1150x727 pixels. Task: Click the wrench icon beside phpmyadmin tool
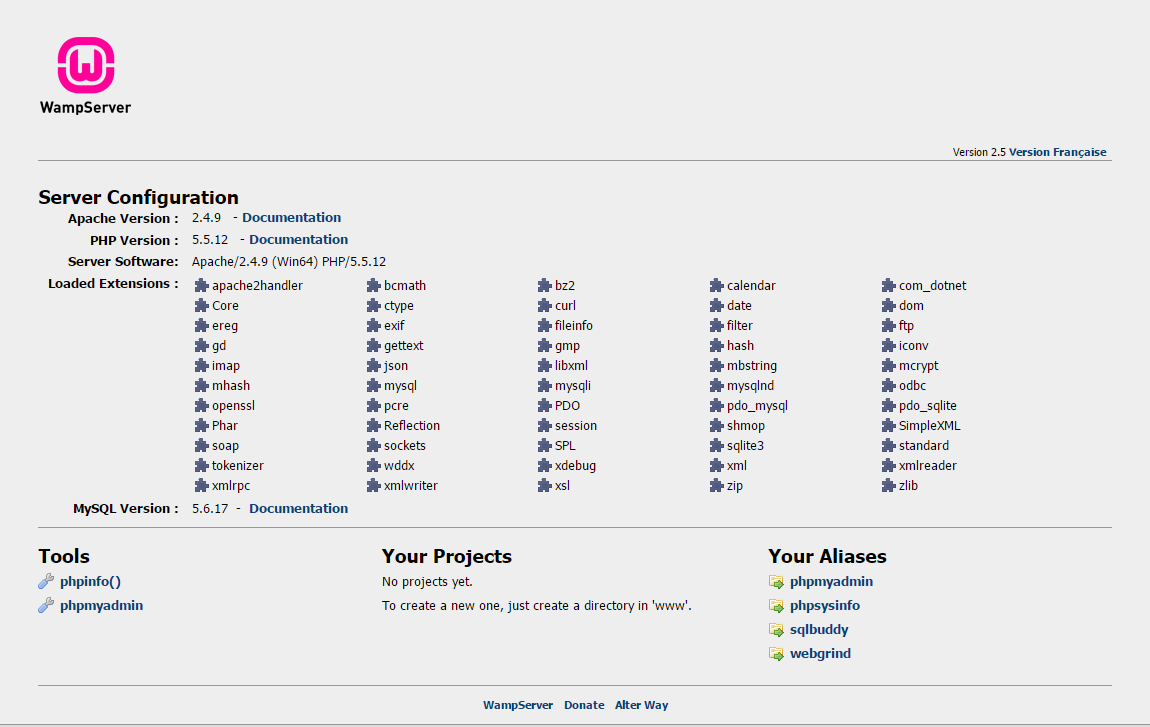coord(46,605)
